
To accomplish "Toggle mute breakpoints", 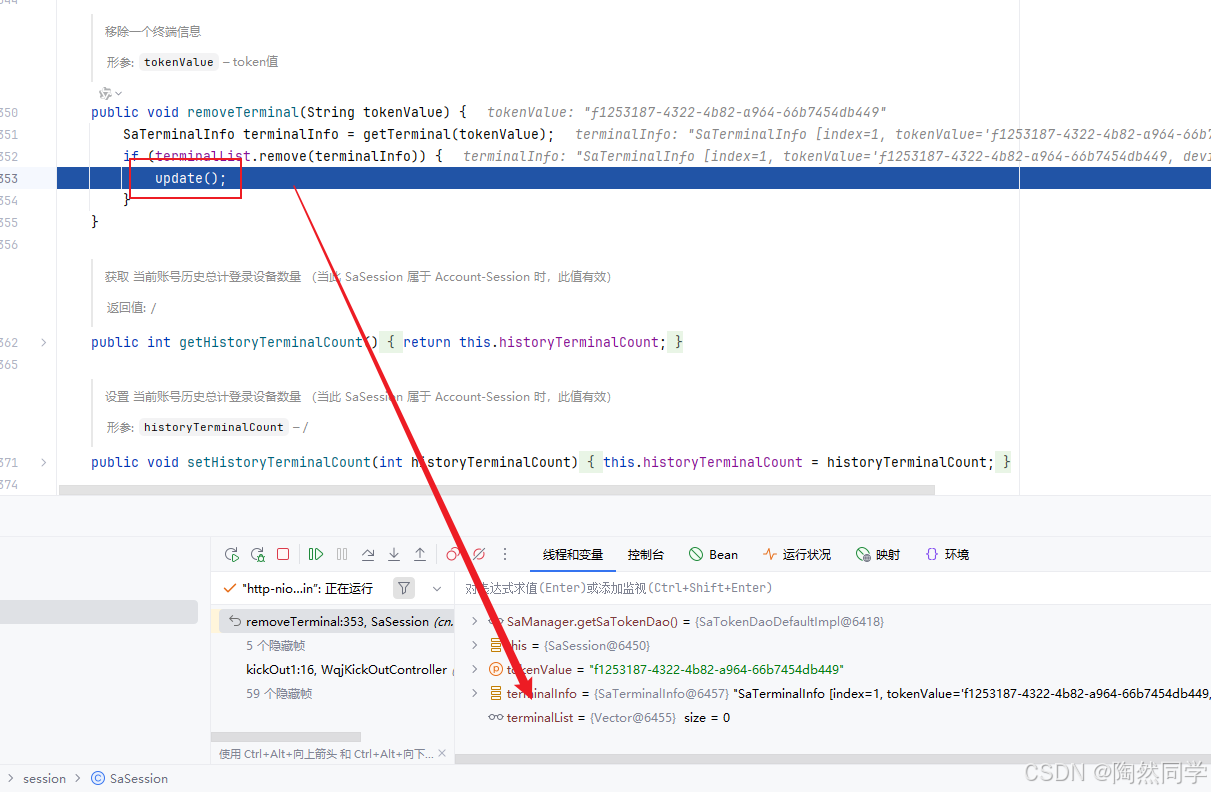I will pos(479,554).
